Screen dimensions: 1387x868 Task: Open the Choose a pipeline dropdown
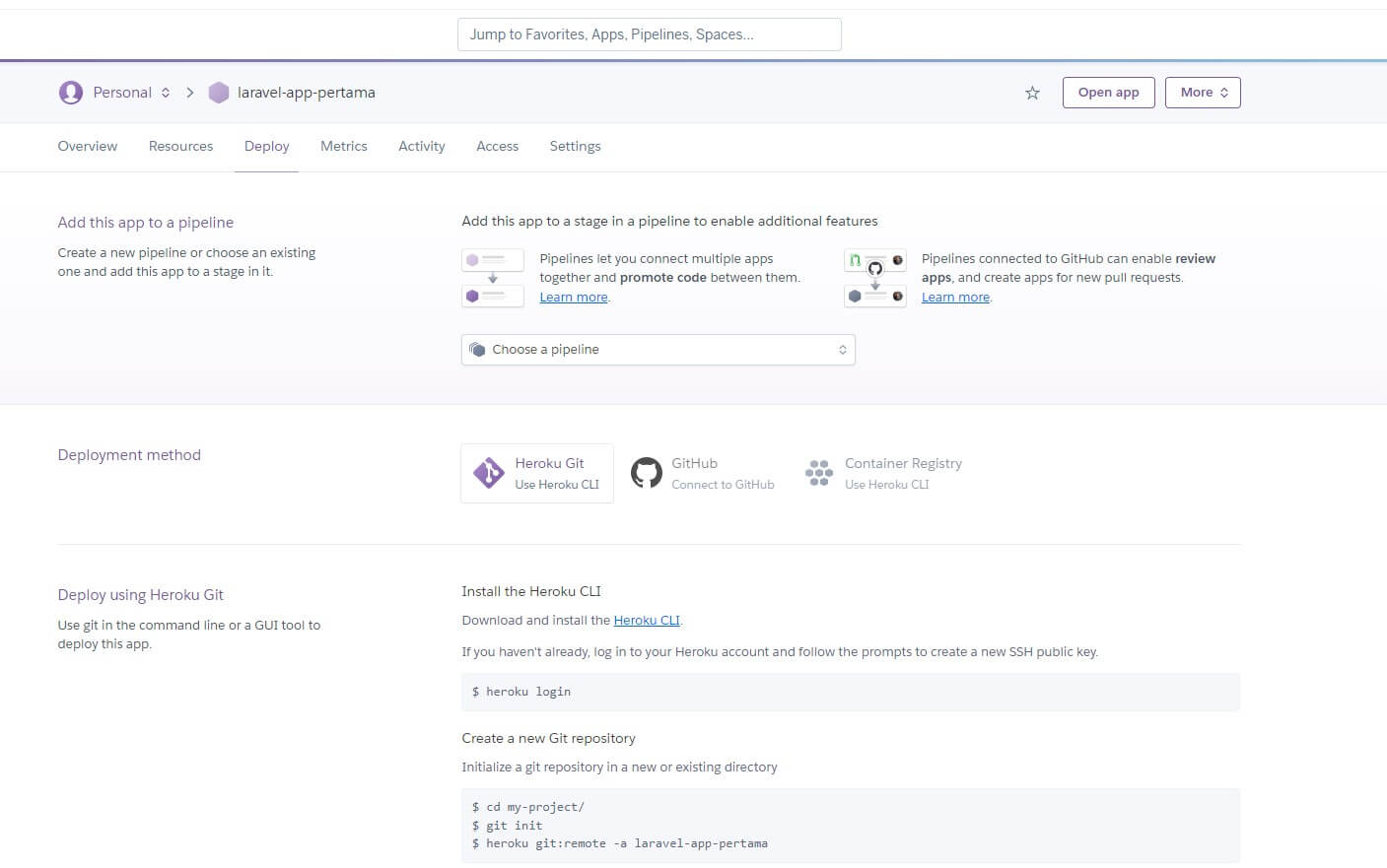[659, 350]
